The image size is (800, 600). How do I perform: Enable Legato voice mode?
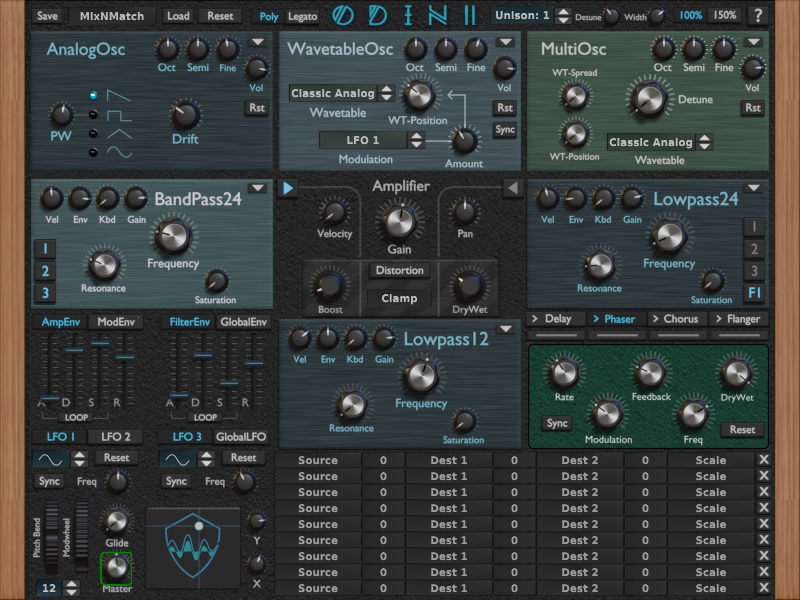(303, 16)
